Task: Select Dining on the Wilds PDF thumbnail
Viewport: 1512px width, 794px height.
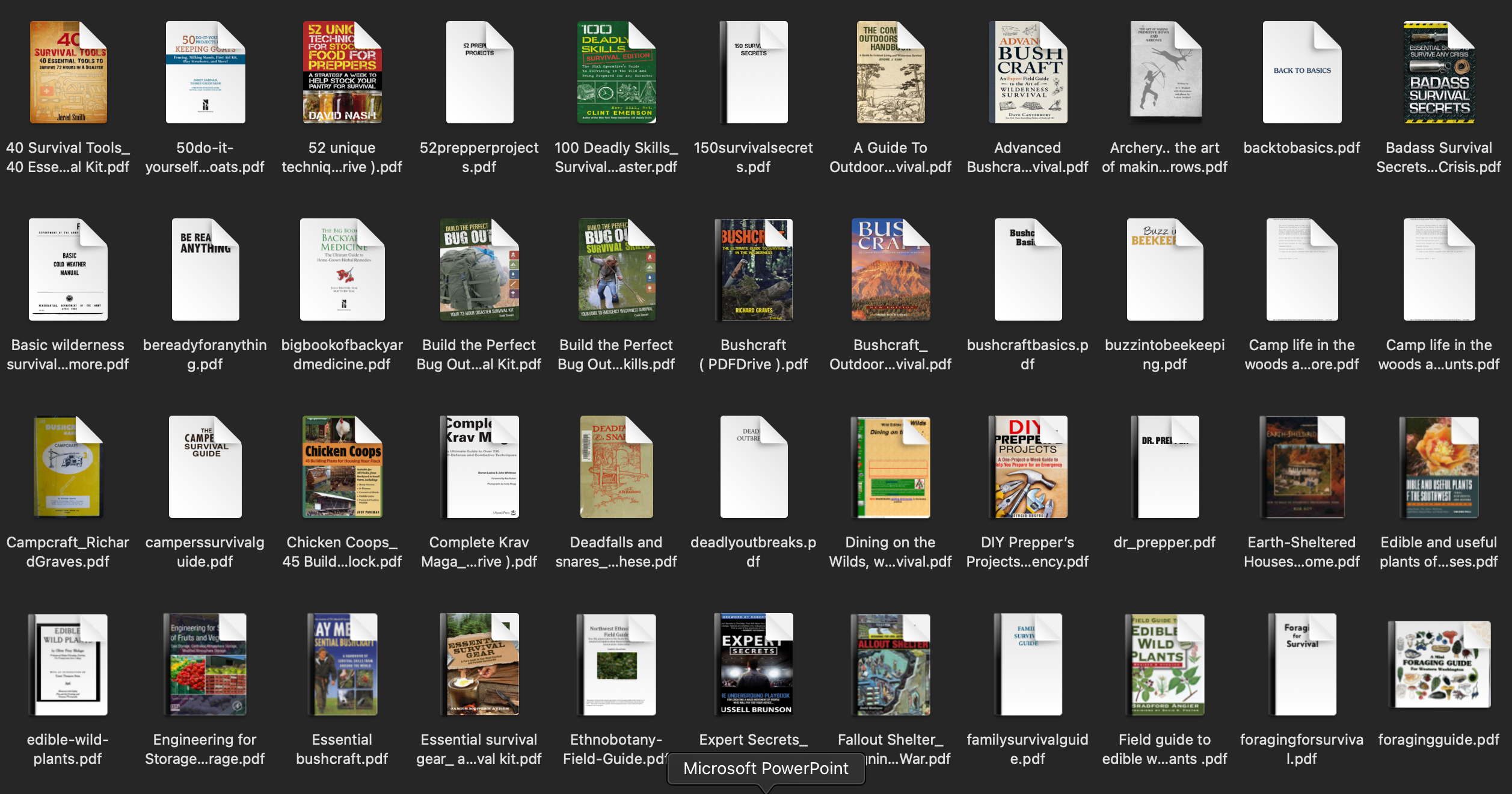Action: pos(891,467)
